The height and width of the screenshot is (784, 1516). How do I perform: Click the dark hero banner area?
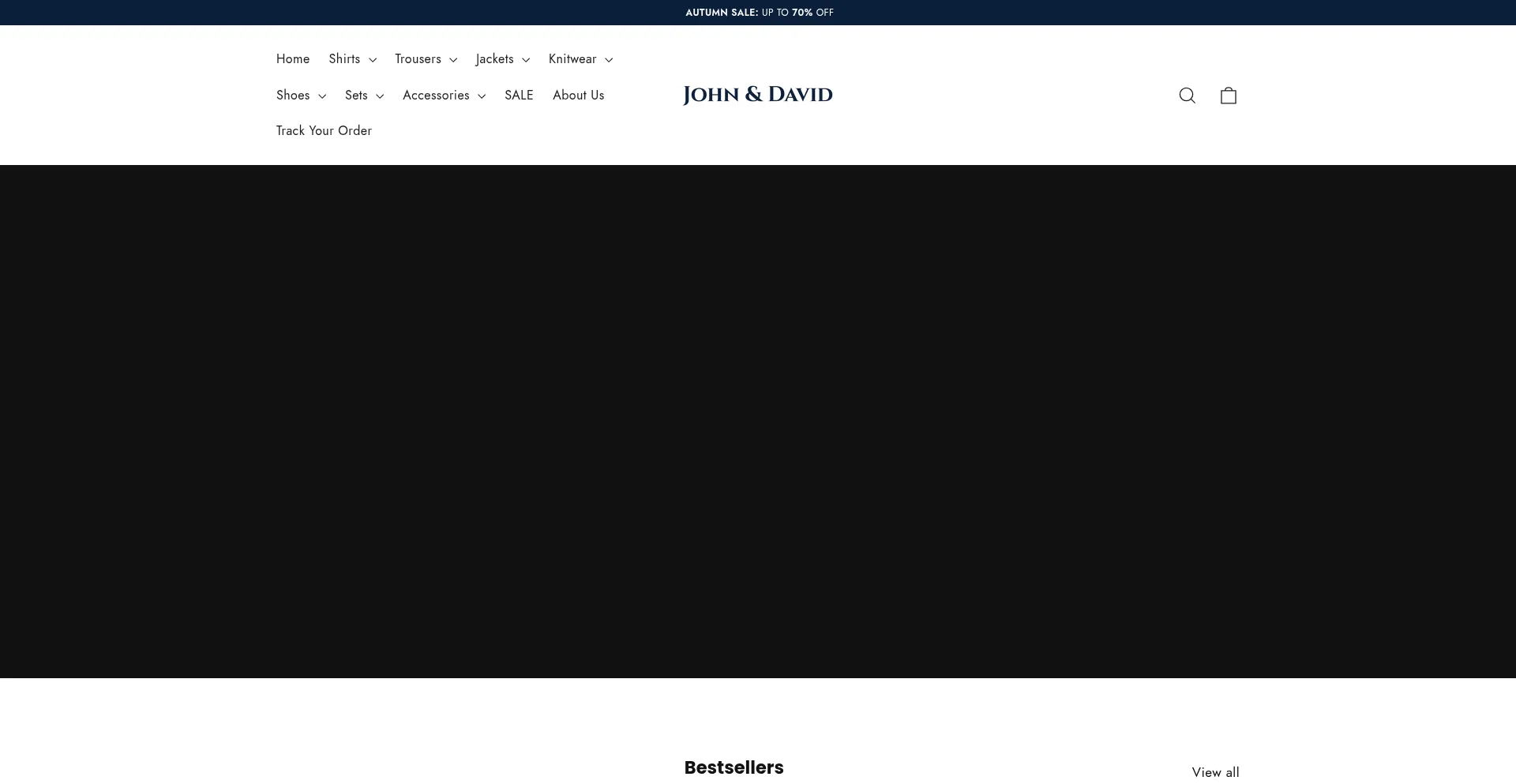758,421
